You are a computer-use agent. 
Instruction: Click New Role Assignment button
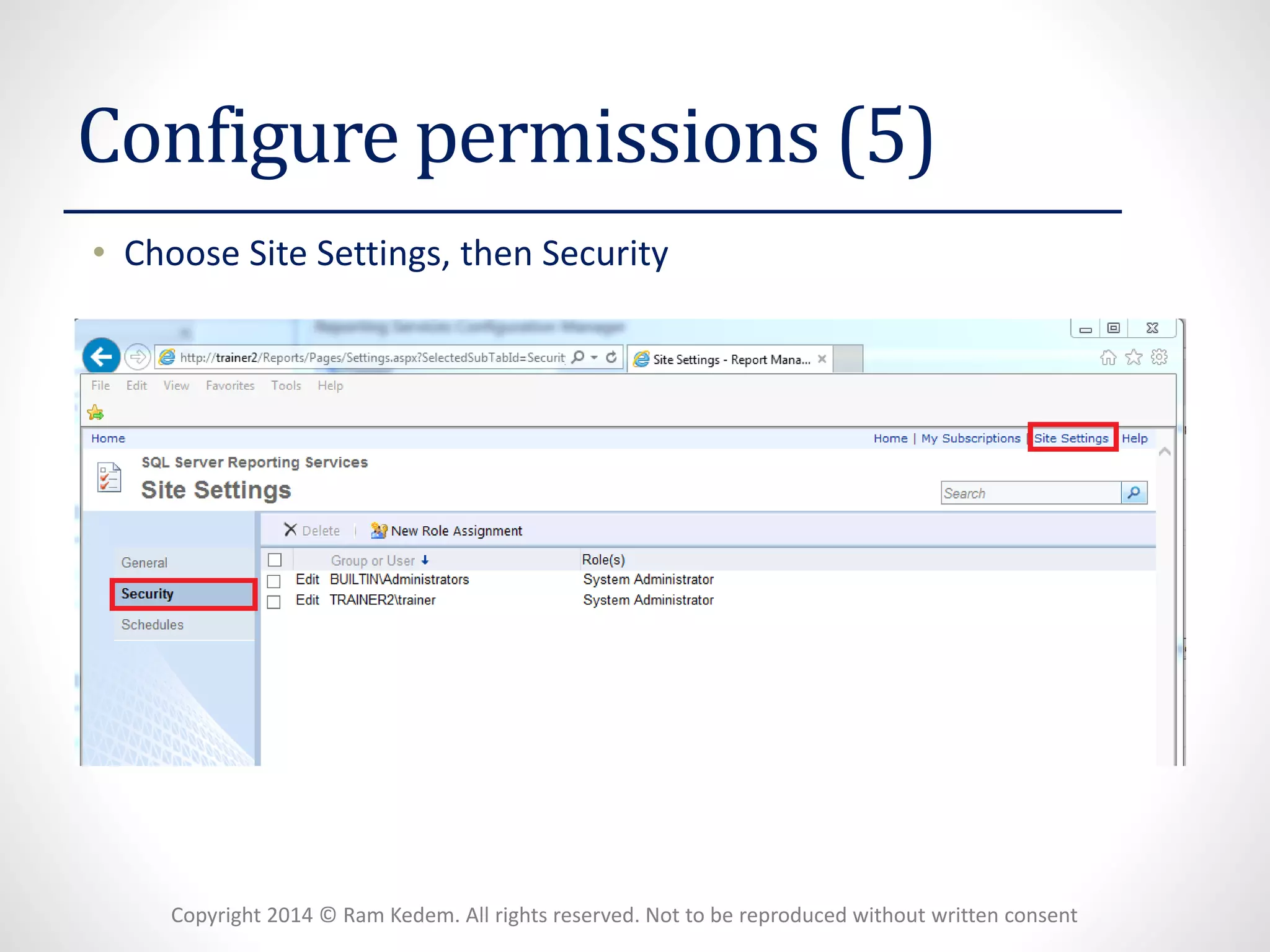tap(447, 531)
